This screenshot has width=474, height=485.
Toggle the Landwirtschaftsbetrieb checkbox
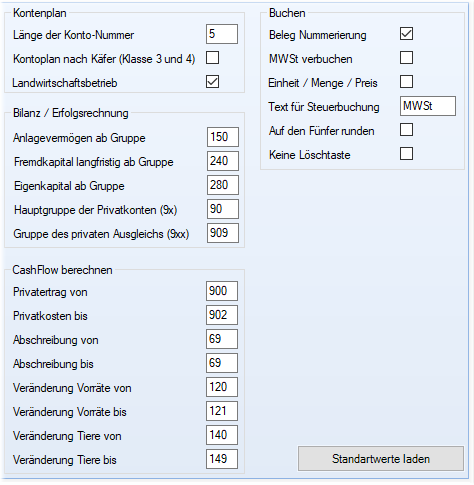click(212, 82)
